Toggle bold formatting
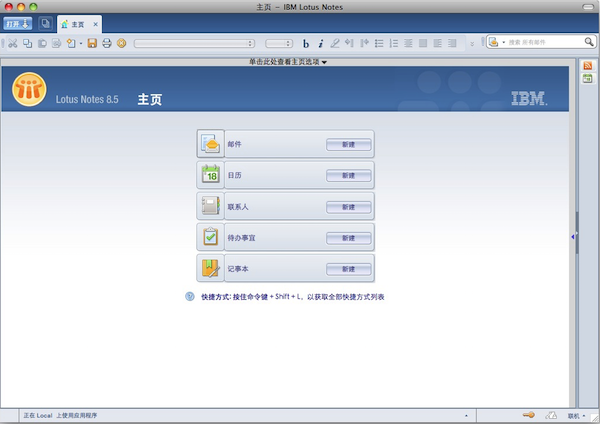Image resolution: width=600 pixels, height=424 pixels. click(306, 44)
